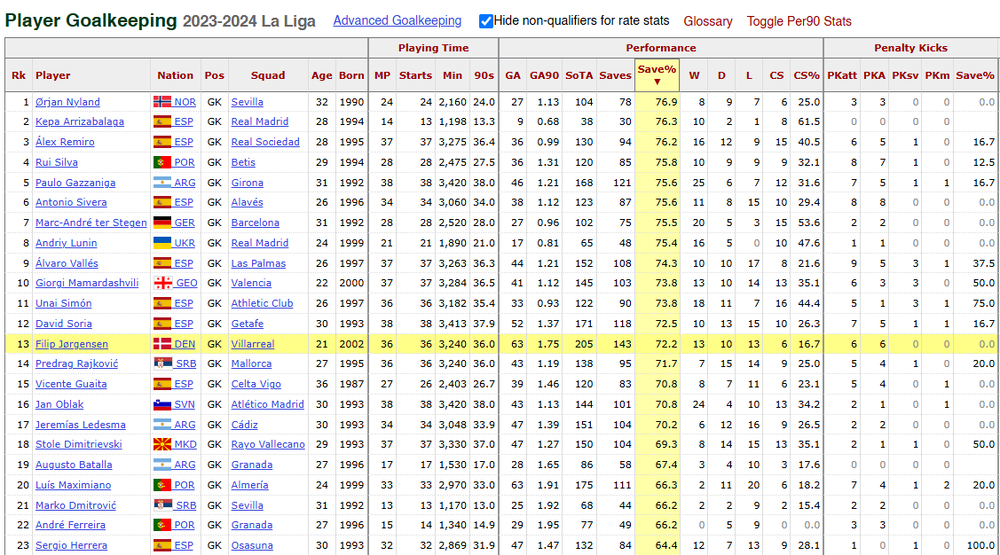Click Denmark flag in Filip Jørgensen row

[162, 344]
